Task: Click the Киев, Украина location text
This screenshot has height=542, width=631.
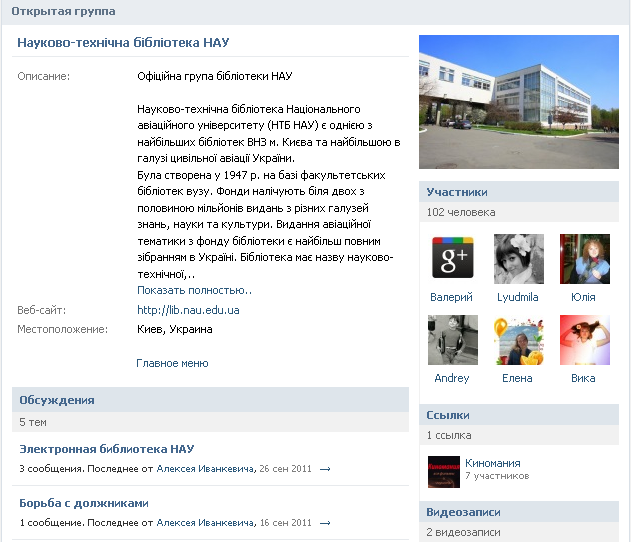Action: point(175,330)
